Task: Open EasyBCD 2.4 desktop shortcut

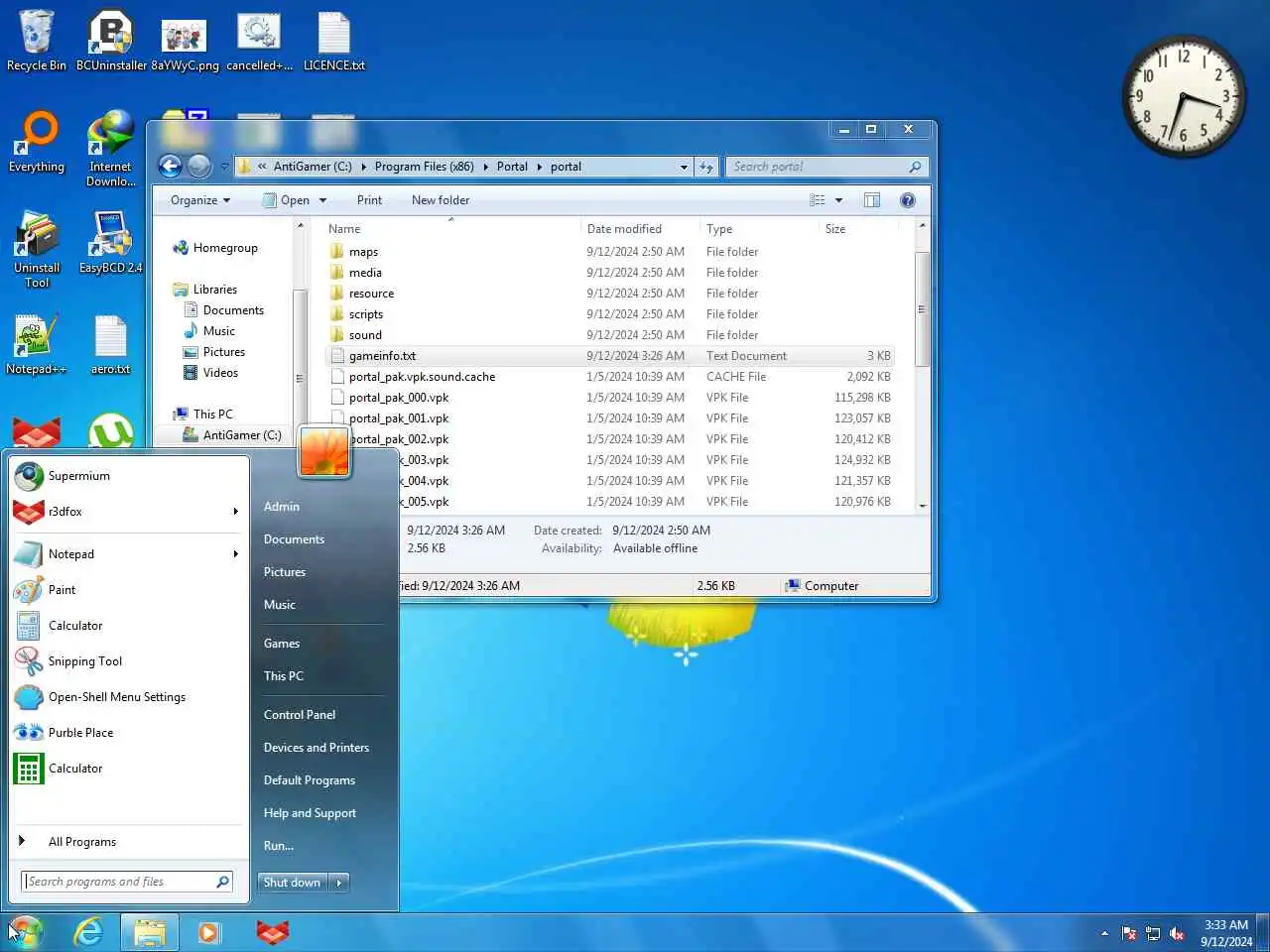Action: [x=110, y=243]
